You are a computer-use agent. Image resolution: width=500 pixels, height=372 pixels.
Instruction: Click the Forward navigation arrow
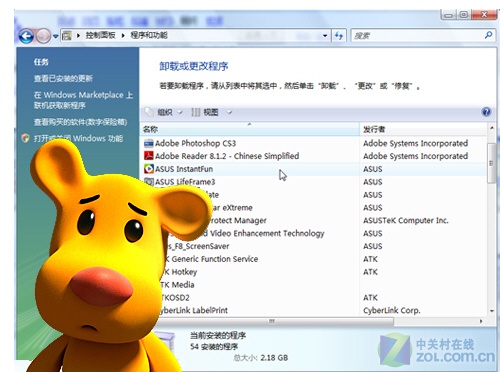tap(43, 36)
